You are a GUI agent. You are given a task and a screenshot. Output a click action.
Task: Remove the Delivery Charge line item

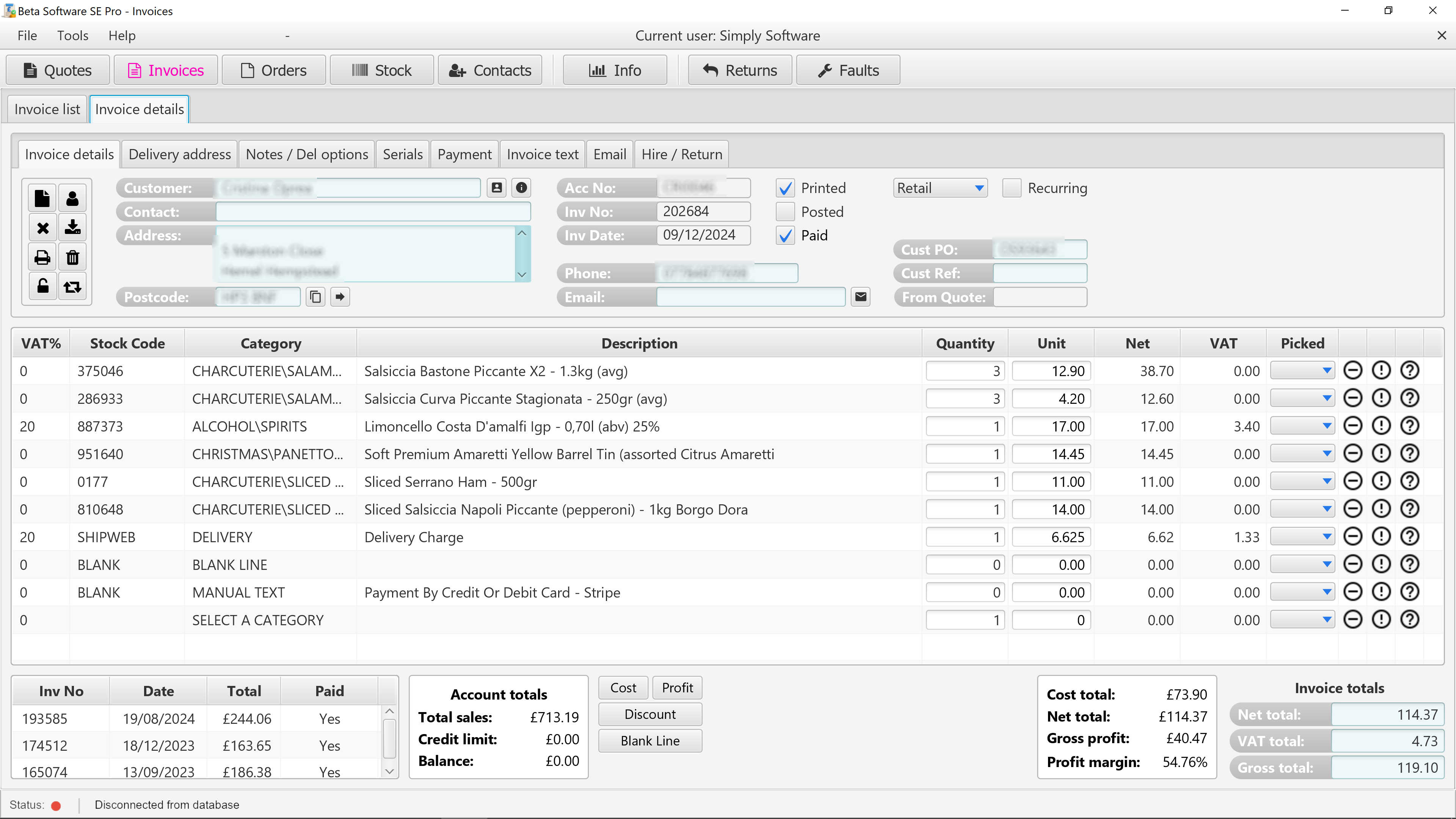click(x=1353, y=536)
